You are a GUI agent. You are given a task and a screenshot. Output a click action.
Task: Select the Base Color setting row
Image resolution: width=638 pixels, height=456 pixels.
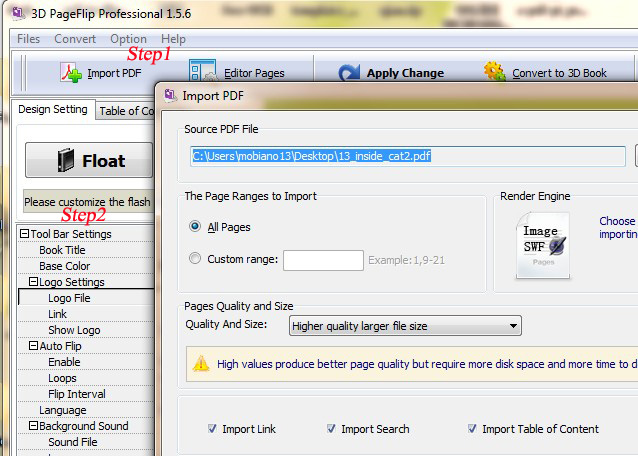point(86,266)
